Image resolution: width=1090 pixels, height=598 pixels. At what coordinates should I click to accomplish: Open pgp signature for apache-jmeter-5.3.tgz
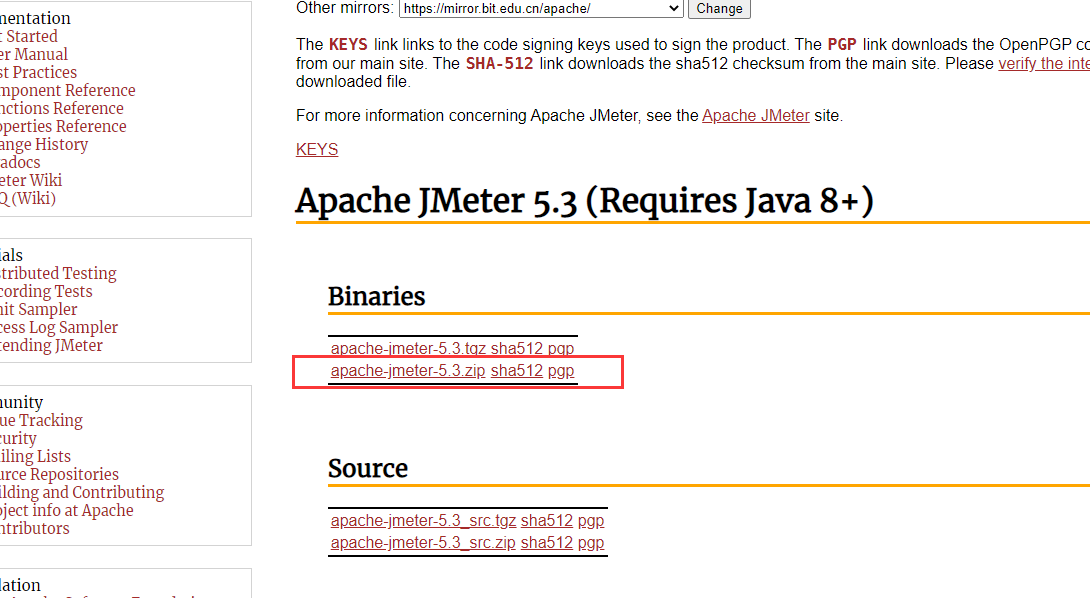(561, 348)
